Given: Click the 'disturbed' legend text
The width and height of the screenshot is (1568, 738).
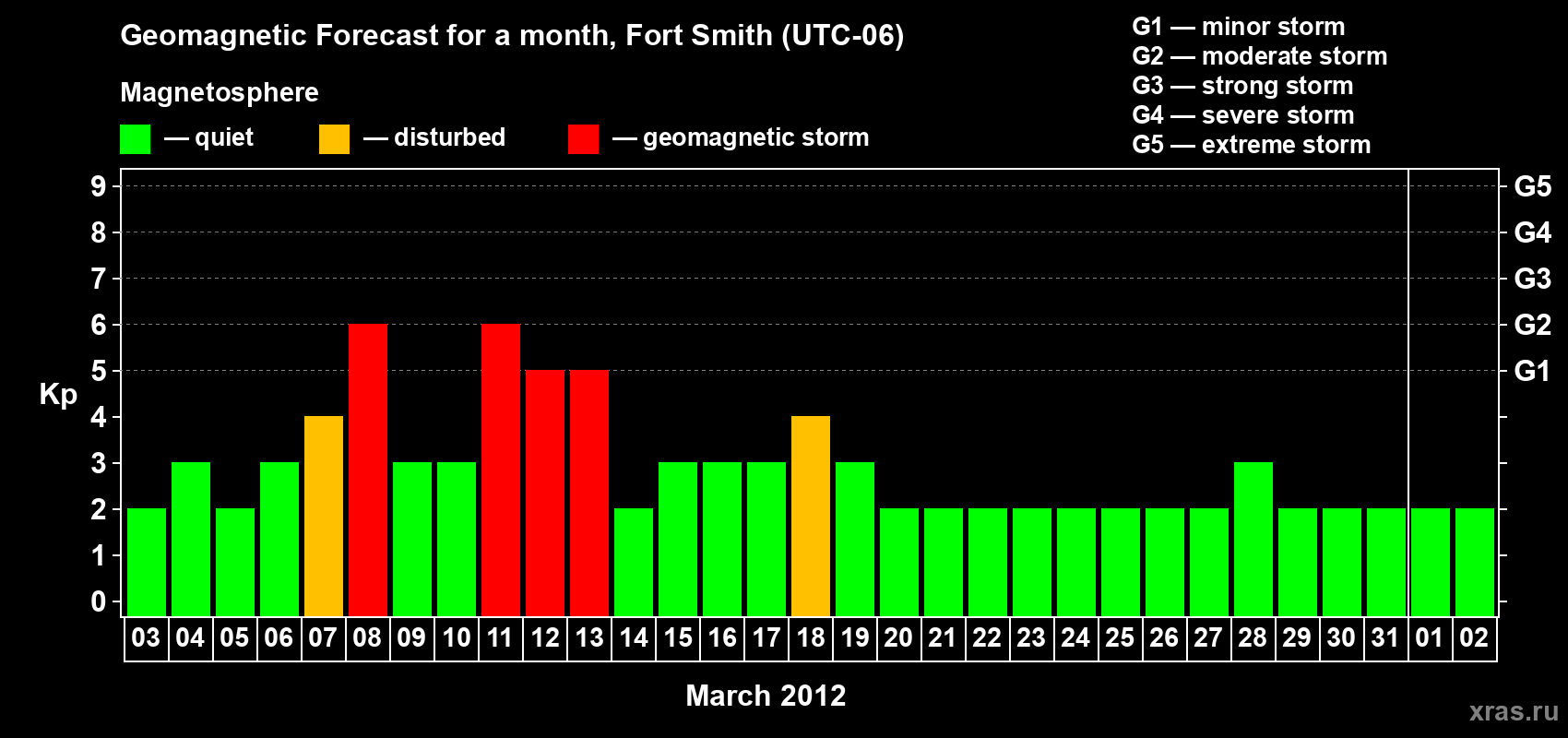Looking at the screenshot, I should (x=449, y=137).
